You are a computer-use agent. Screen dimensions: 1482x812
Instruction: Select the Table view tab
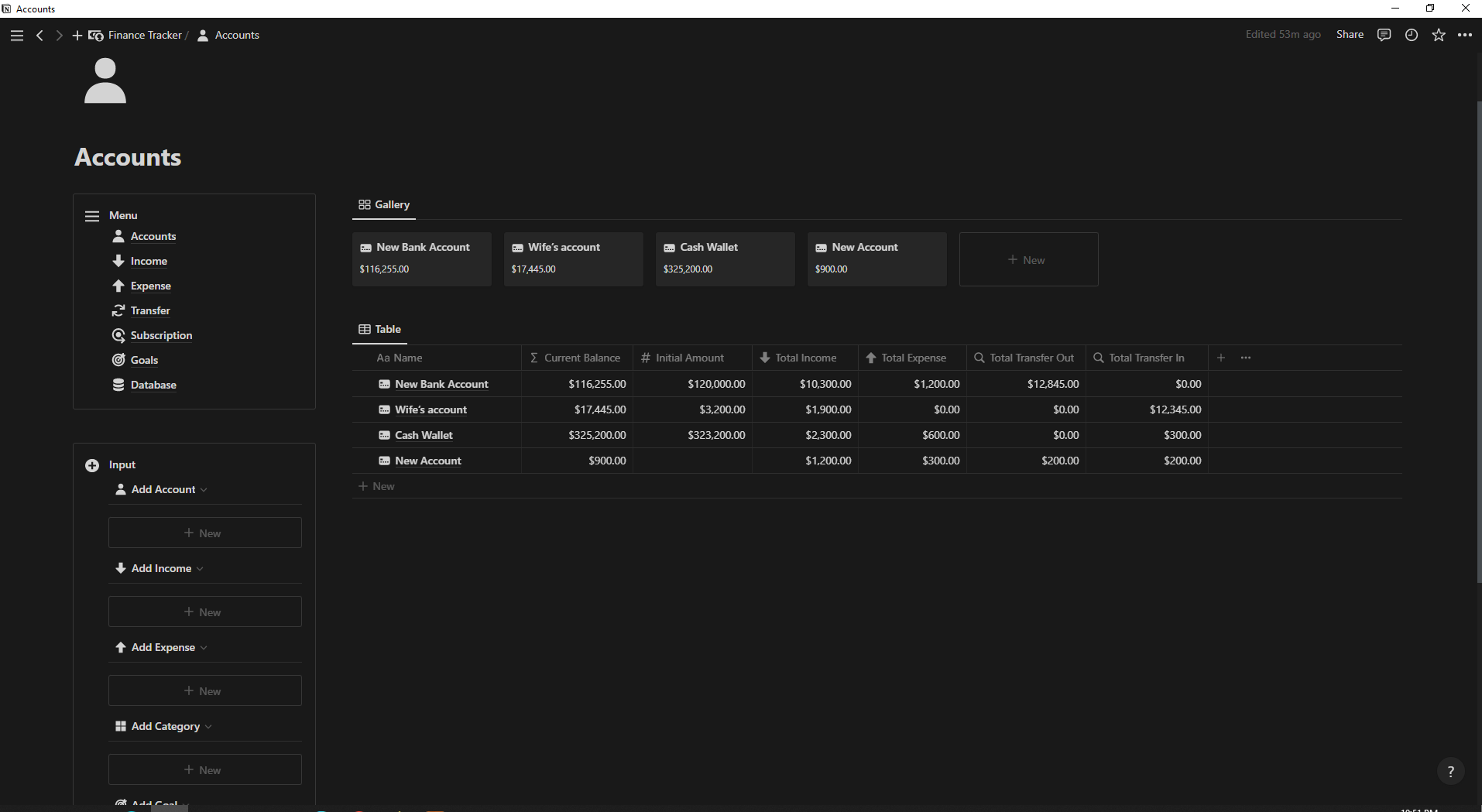coord(379,330)
